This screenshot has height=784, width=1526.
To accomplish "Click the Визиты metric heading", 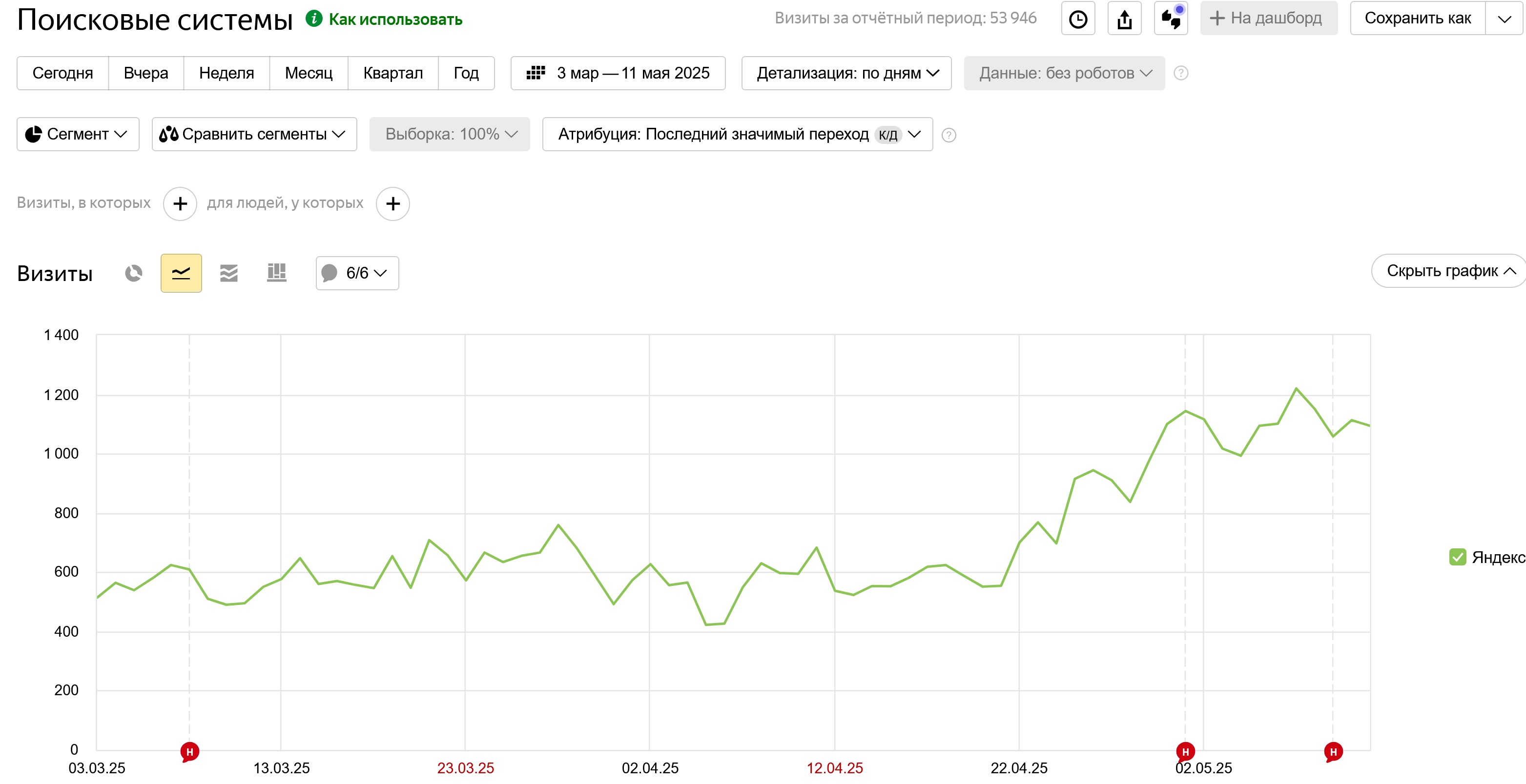I will pos(55,274).
